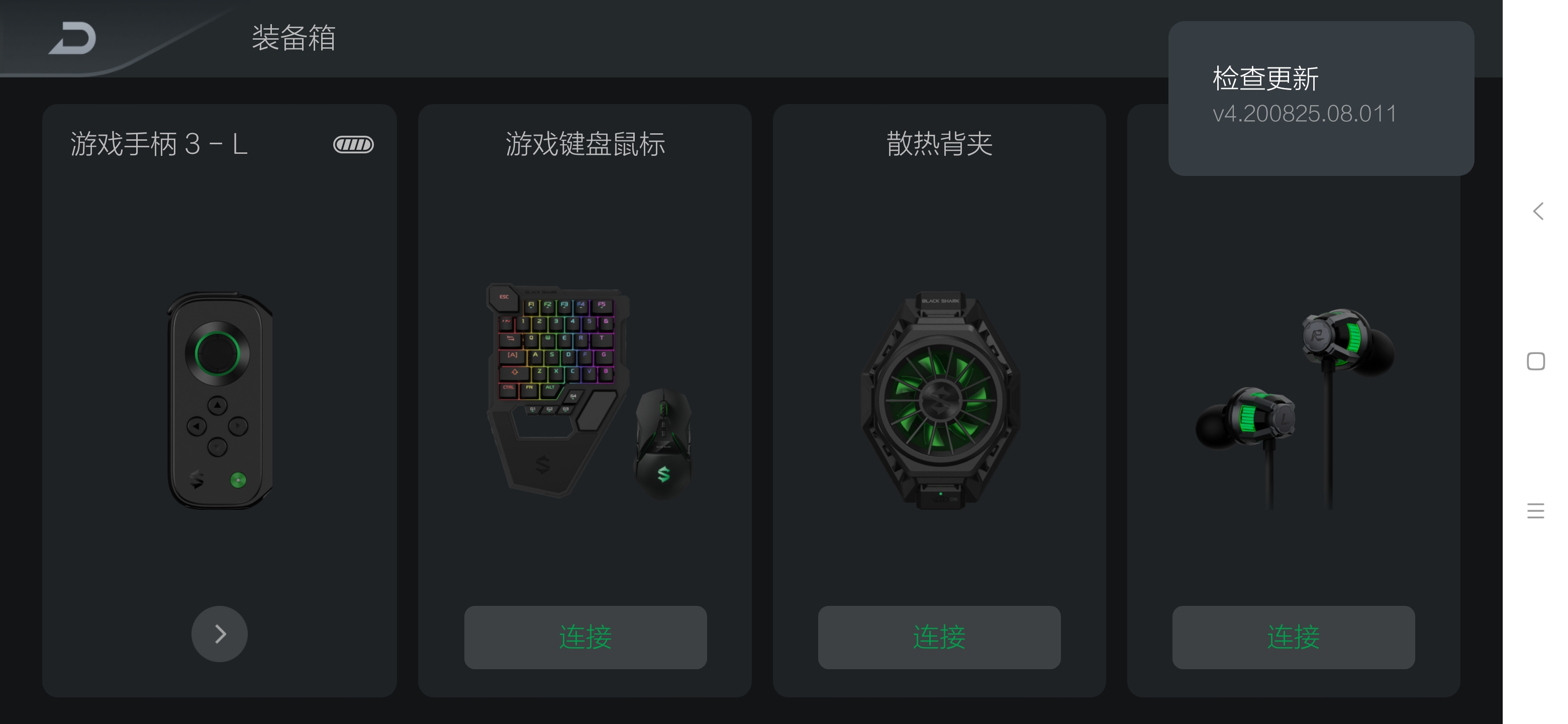Connect the 游戏键盘鼠标 device
Screen dimensions: 1568x724
point(585,637)
